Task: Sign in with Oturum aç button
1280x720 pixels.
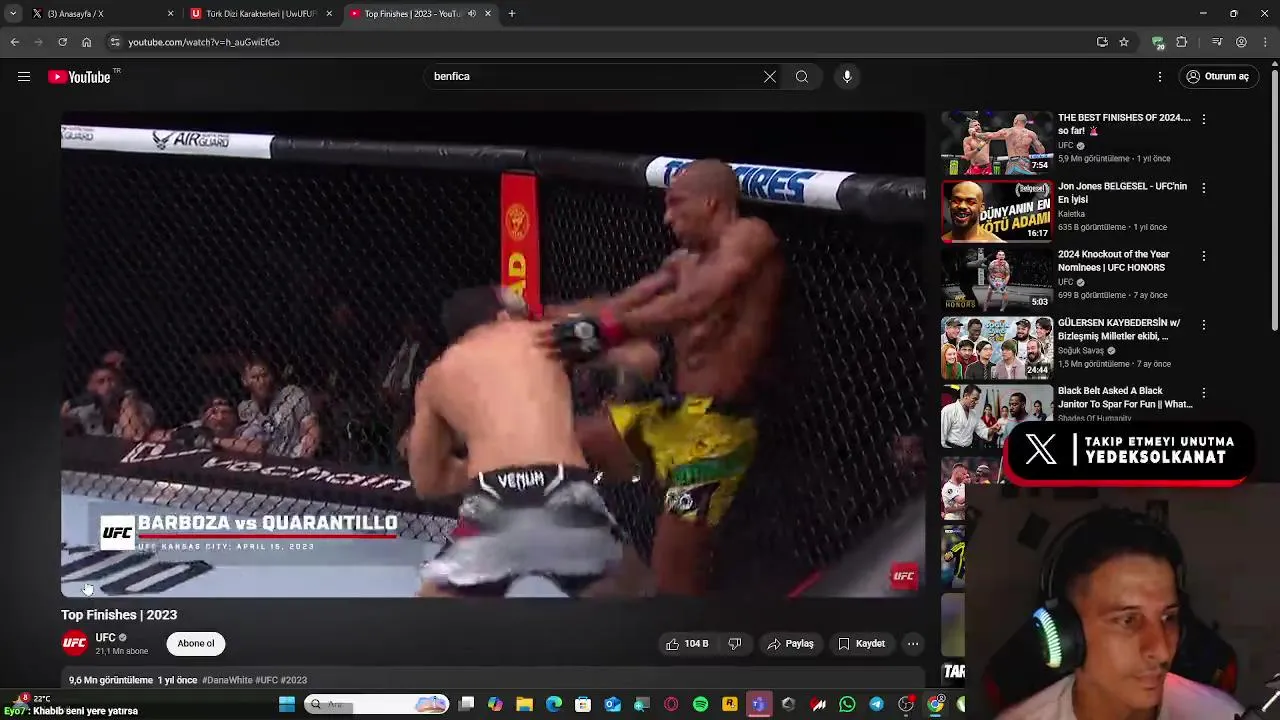Action: point(1217,76)
